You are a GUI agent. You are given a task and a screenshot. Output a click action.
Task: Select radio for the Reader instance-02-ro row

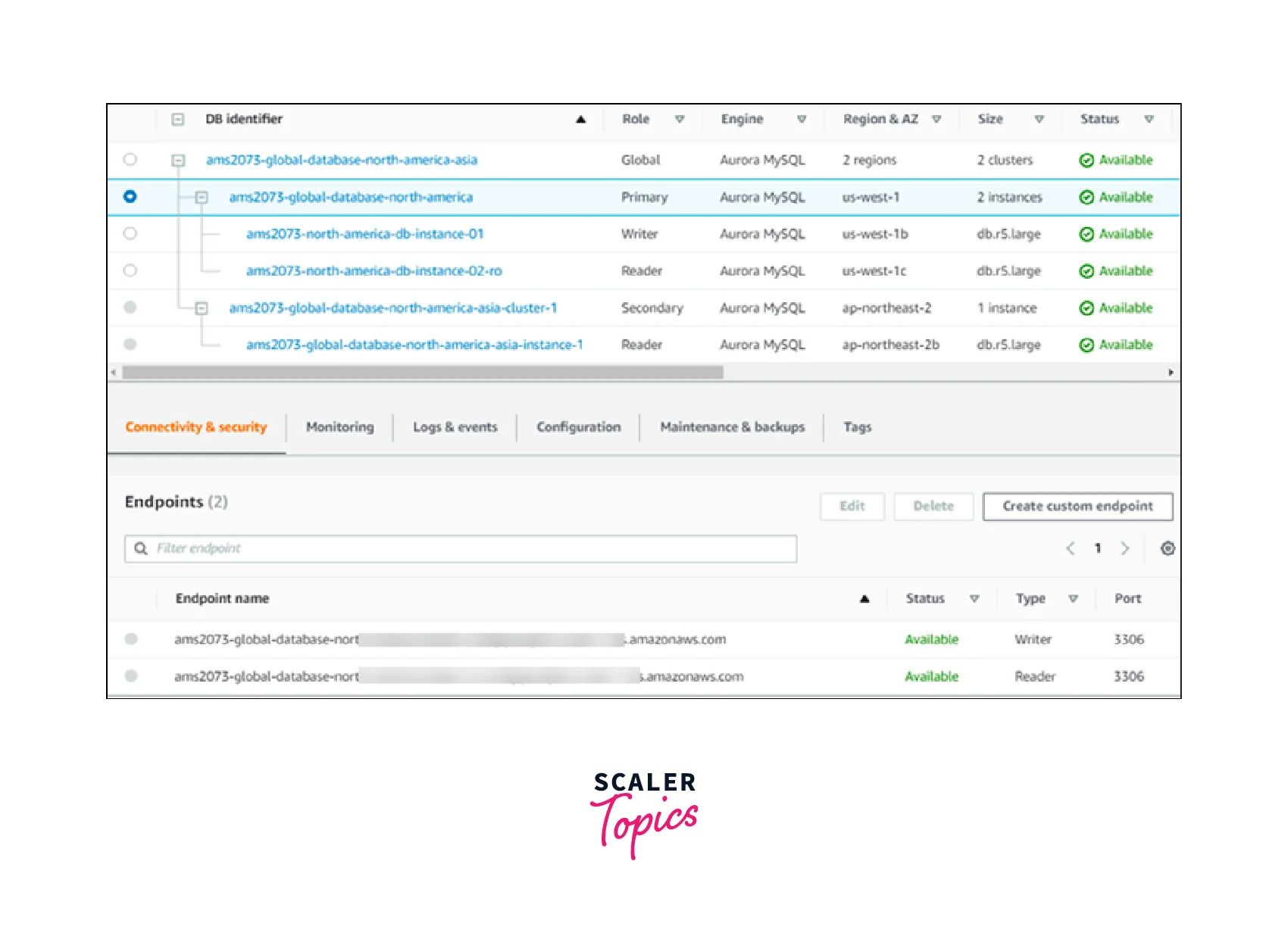coord(130,270)
